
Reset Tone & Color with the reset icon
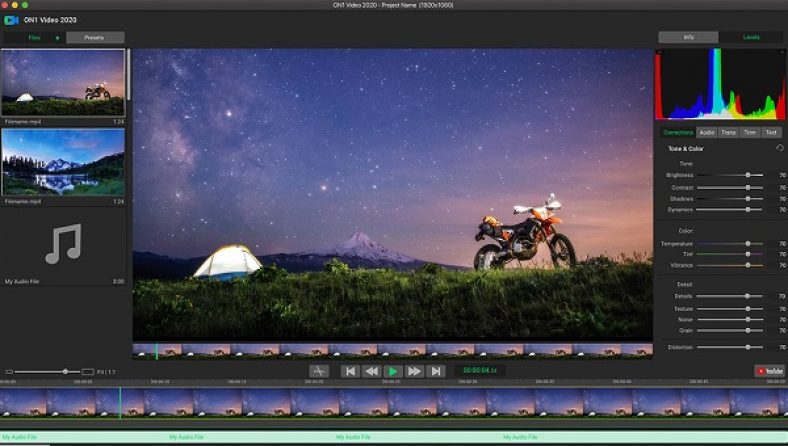[x=779, y=148]
